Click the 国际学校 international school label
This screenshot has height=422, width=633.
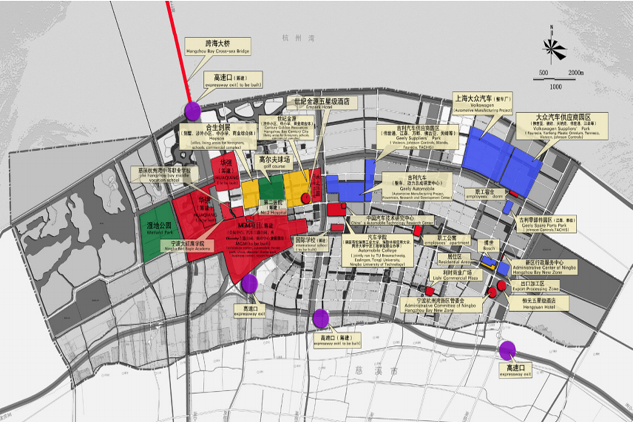312,244
